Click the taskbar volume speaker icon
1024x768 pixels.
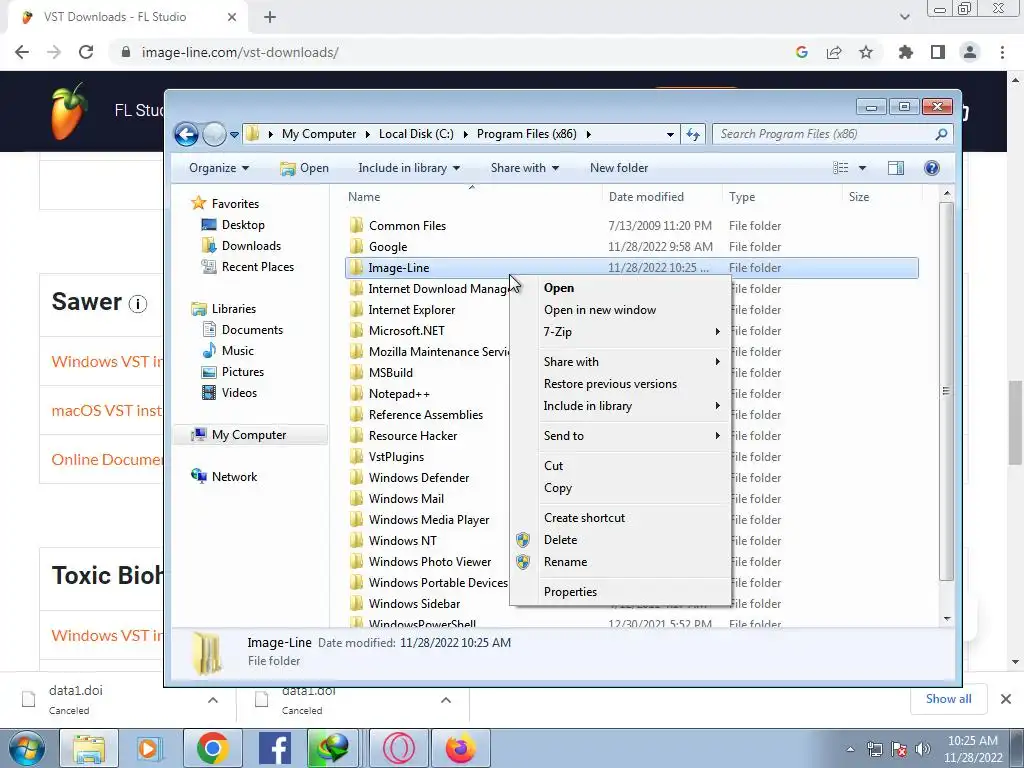click(923, 749)
